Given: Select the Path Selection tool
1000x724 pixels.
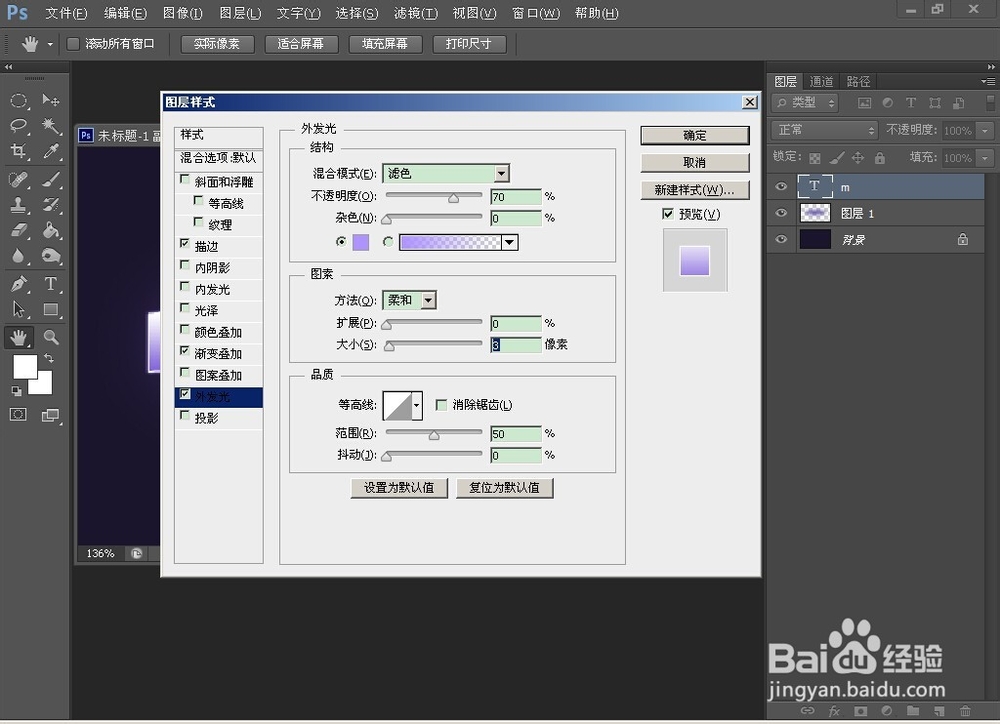Looking at the screenshot, I should (x=18, y=309).
